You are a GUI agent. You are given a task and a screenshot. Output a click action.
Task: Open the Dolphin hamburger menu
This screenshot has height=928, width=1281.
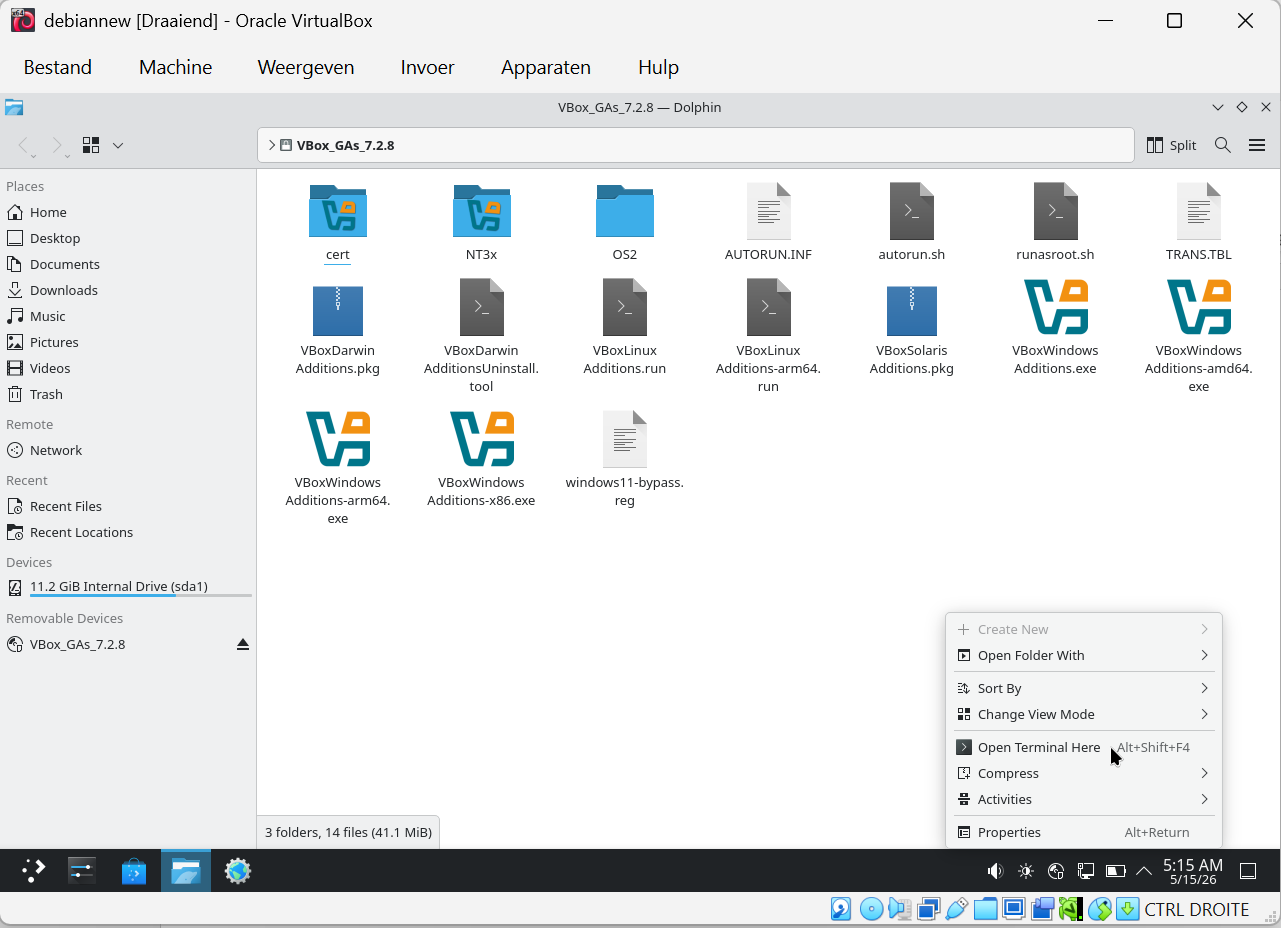coord(1257,145)
